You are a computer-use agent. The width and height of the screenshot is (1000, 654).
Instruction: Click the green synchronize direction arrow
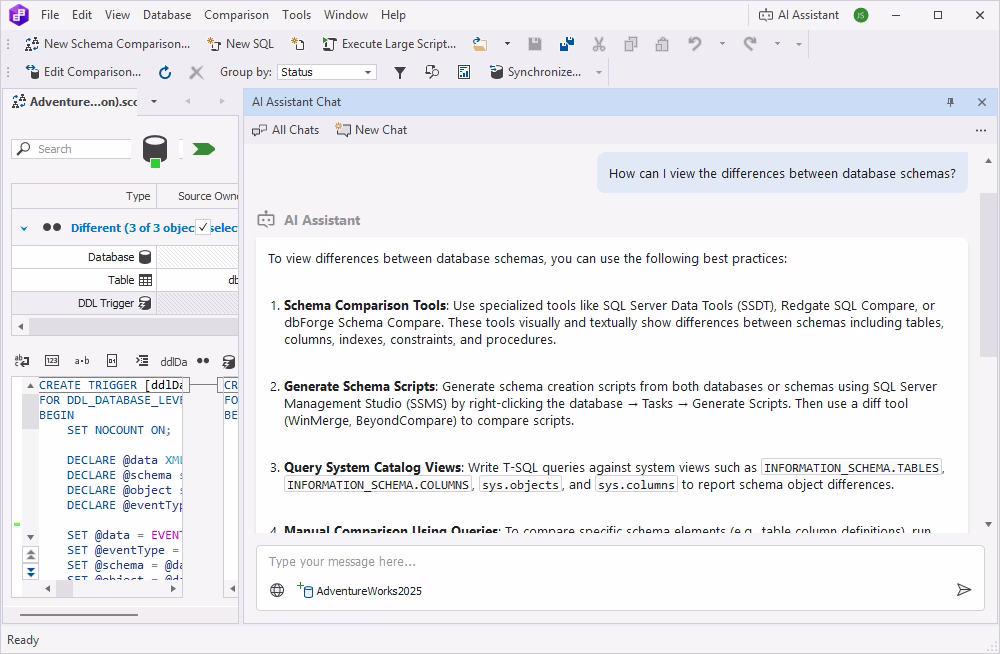pyautogui.click(x=203, y=149)
